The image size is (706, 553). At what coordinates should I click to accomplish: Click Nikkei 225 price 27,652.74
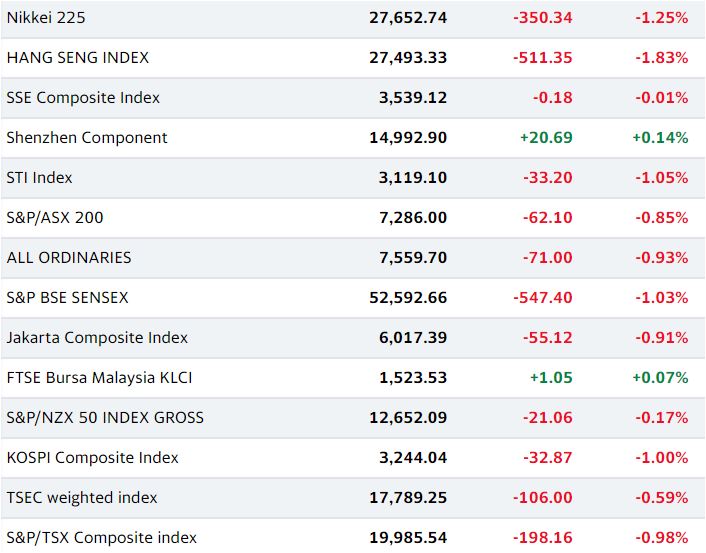coord(408,18)
